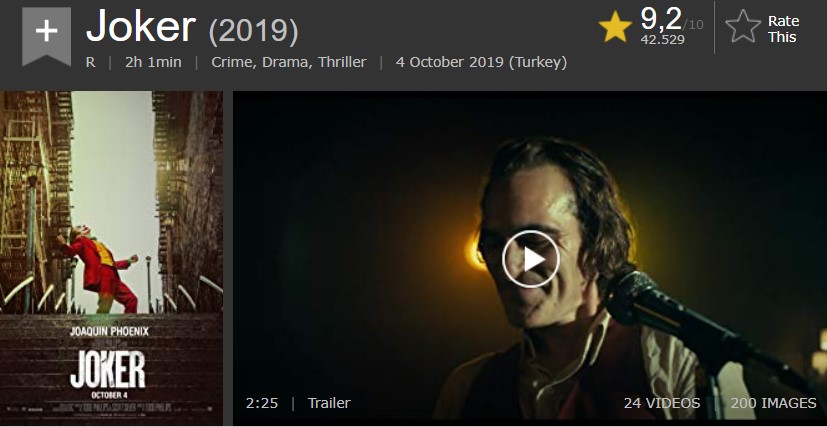
Task: Browse all 24 VIDEOS
Action: point(662,403)
